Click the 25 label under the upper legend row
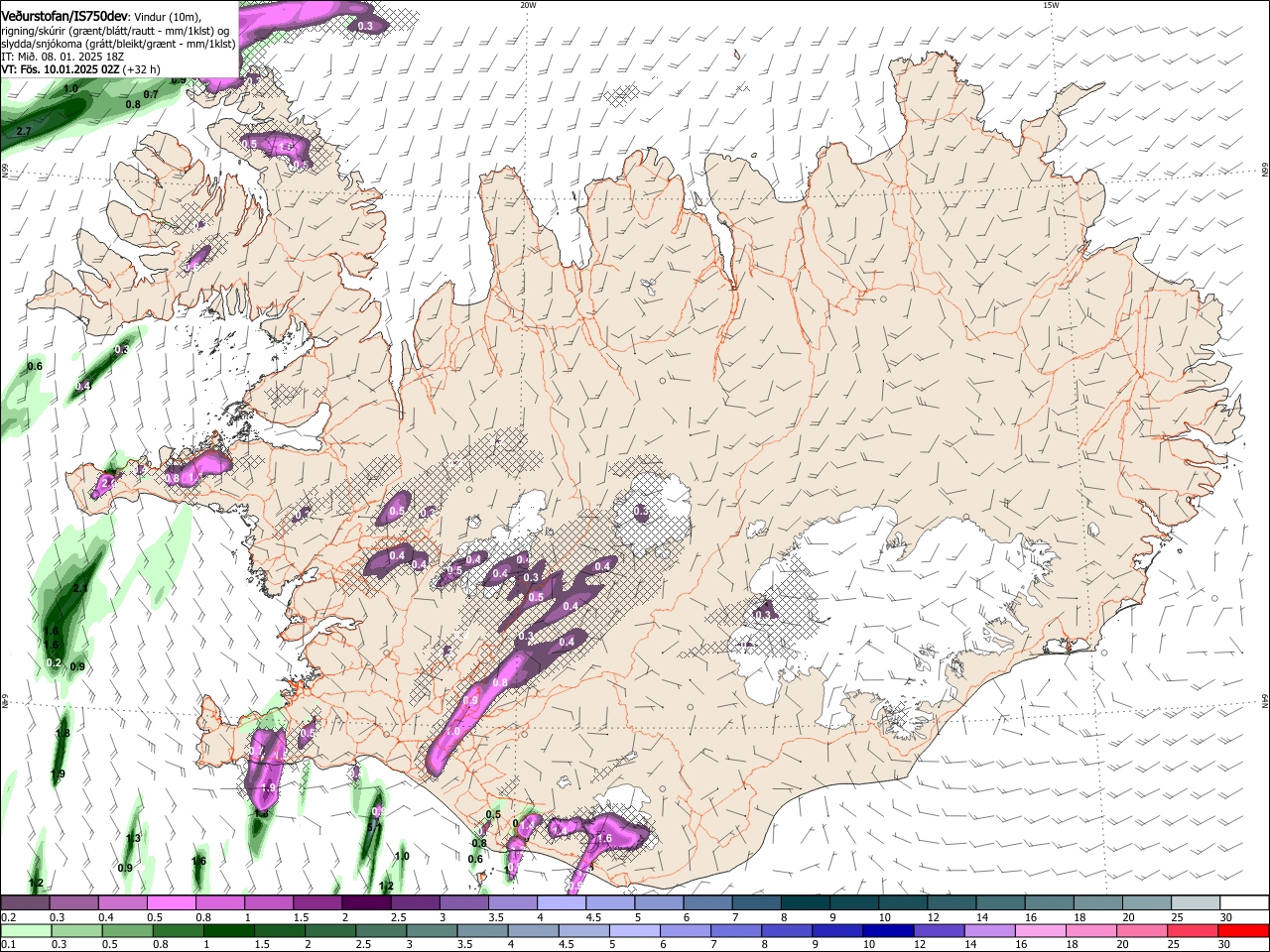This screenshot has width=1270, height=952. point(1177,917)
